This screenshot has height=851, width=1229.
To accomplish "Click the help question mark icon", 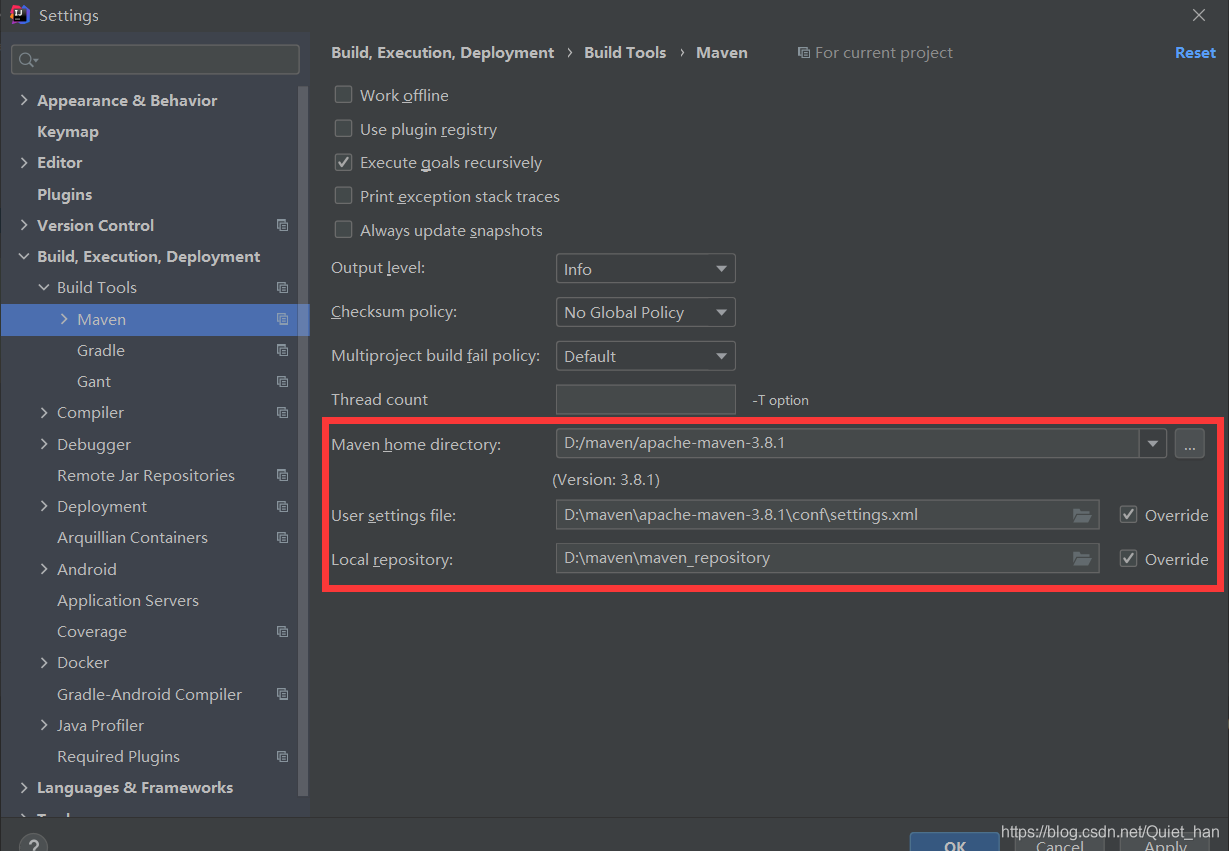I will tap(33, 845).
